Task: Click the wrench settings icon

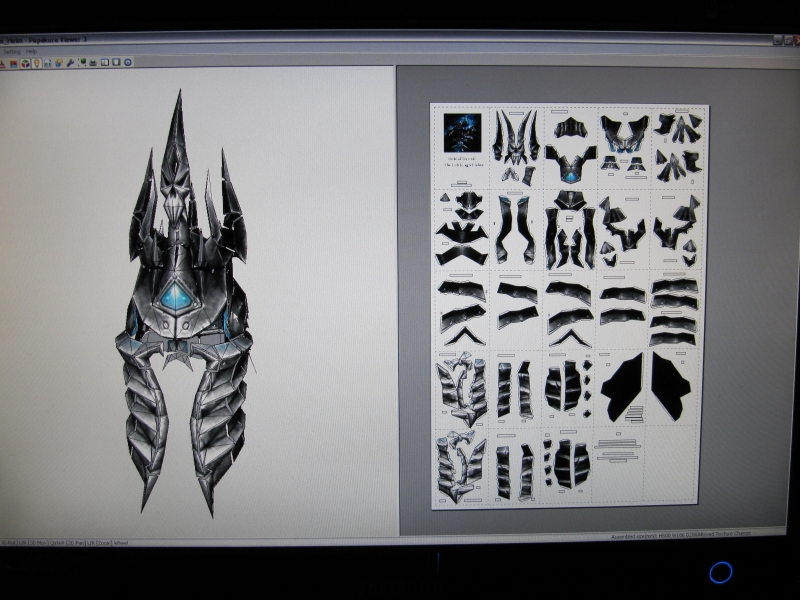Action: pyautogui.click(x=70, y=63)
